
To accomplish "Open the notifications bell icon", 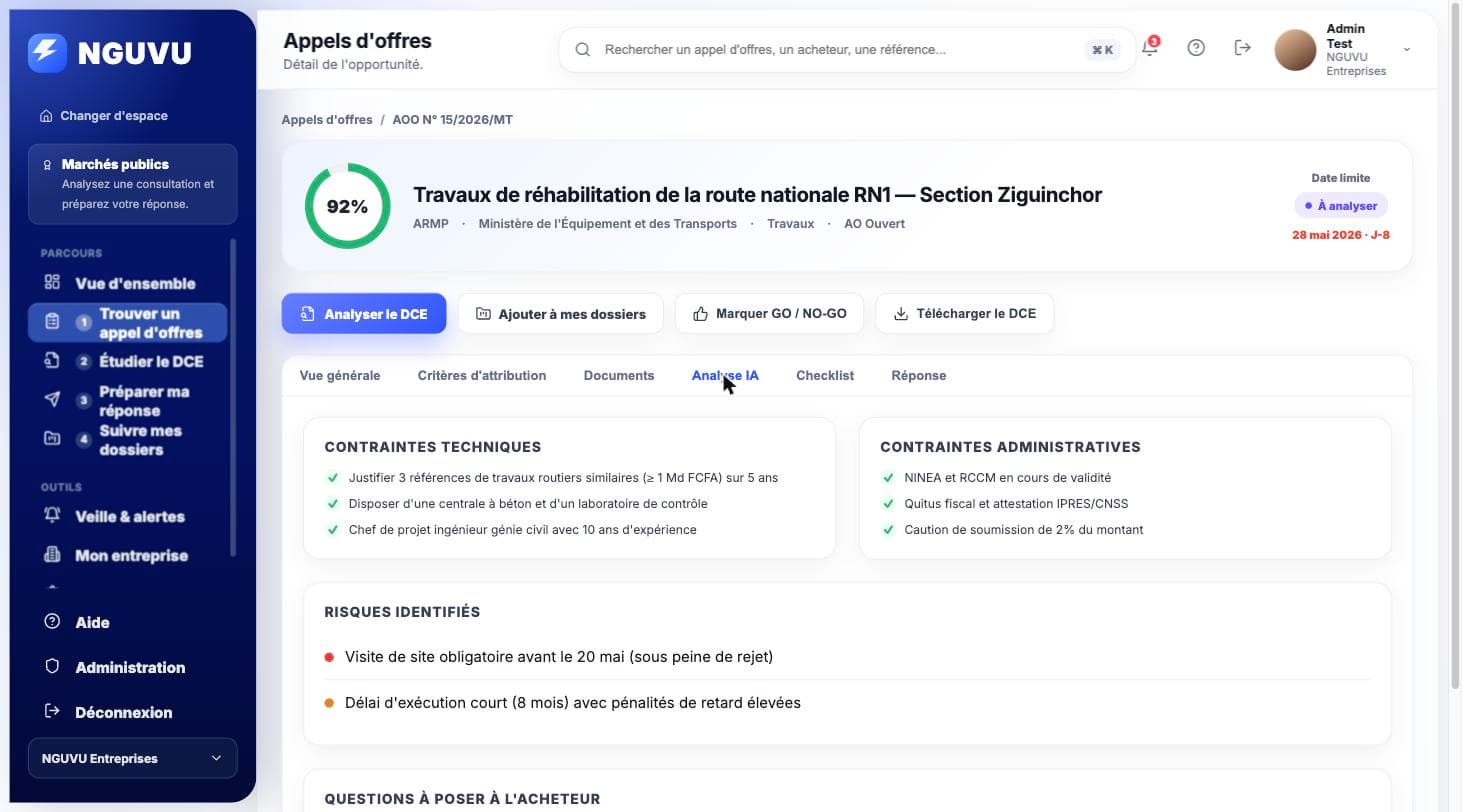I will pyautogui.click(x=1149, y=47).
